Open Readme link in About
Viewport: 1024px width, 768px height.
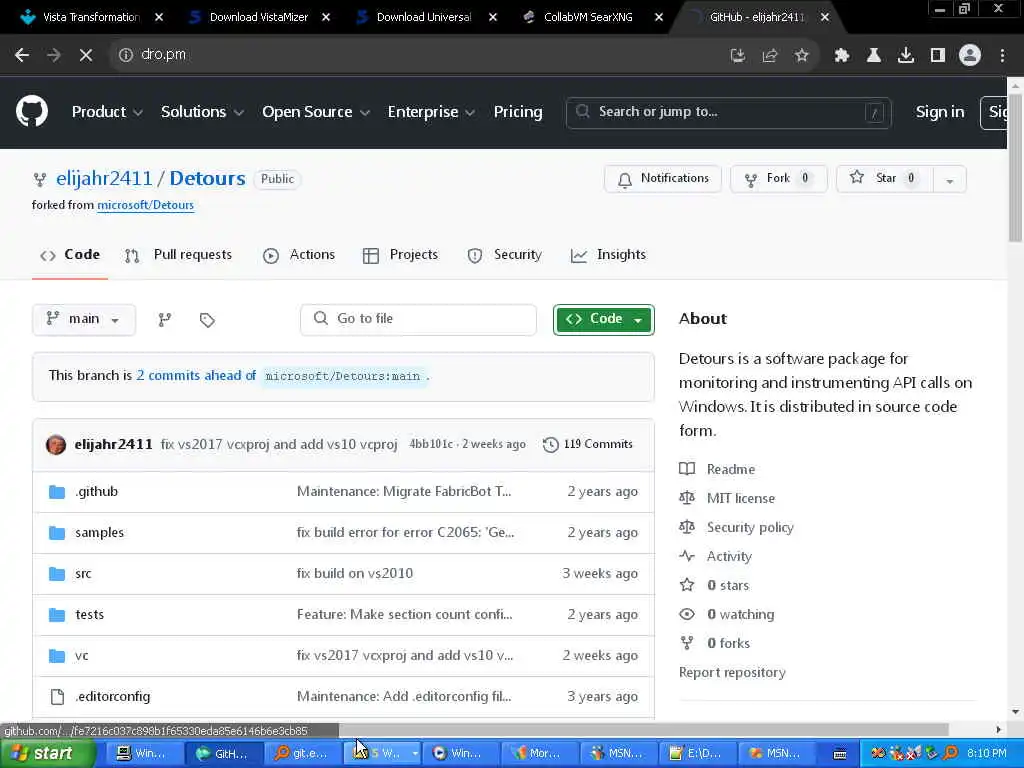731,470
